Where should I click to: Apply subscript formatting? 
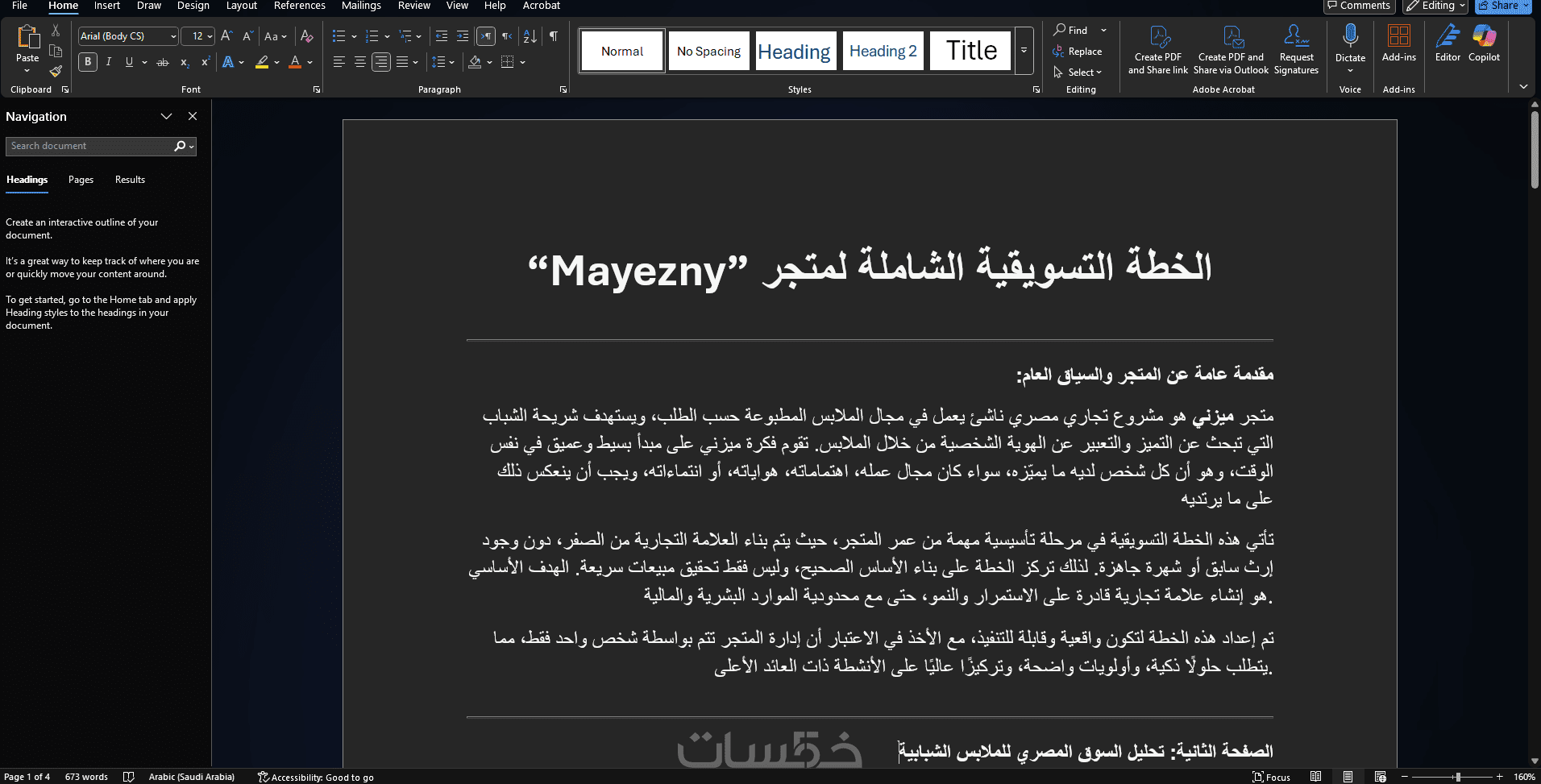(x=185, y=62)
